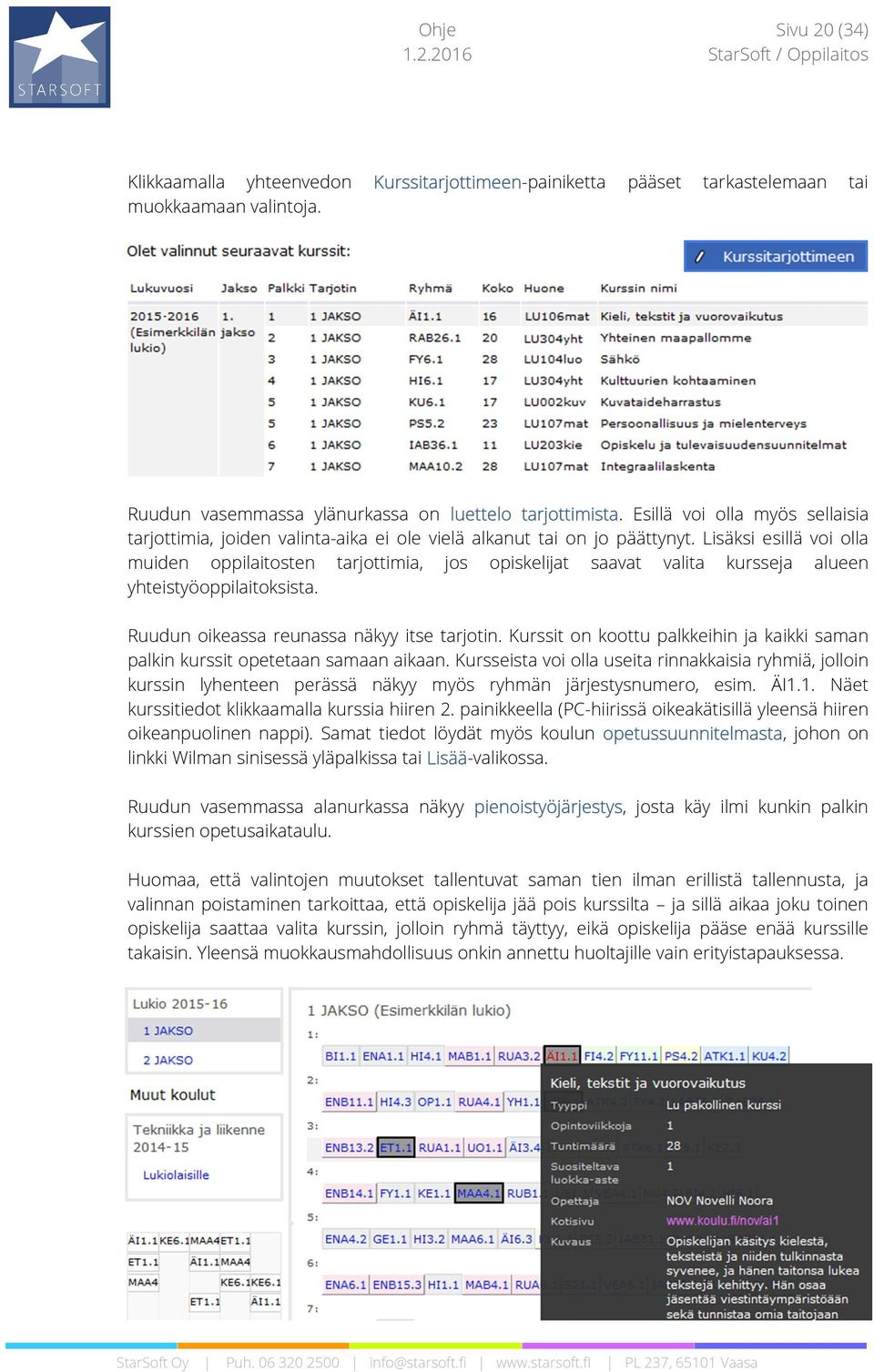Select course HI1.1 in row 6
The image size is (874, 1372).
pyautogui.click(x=443, y=1285)
